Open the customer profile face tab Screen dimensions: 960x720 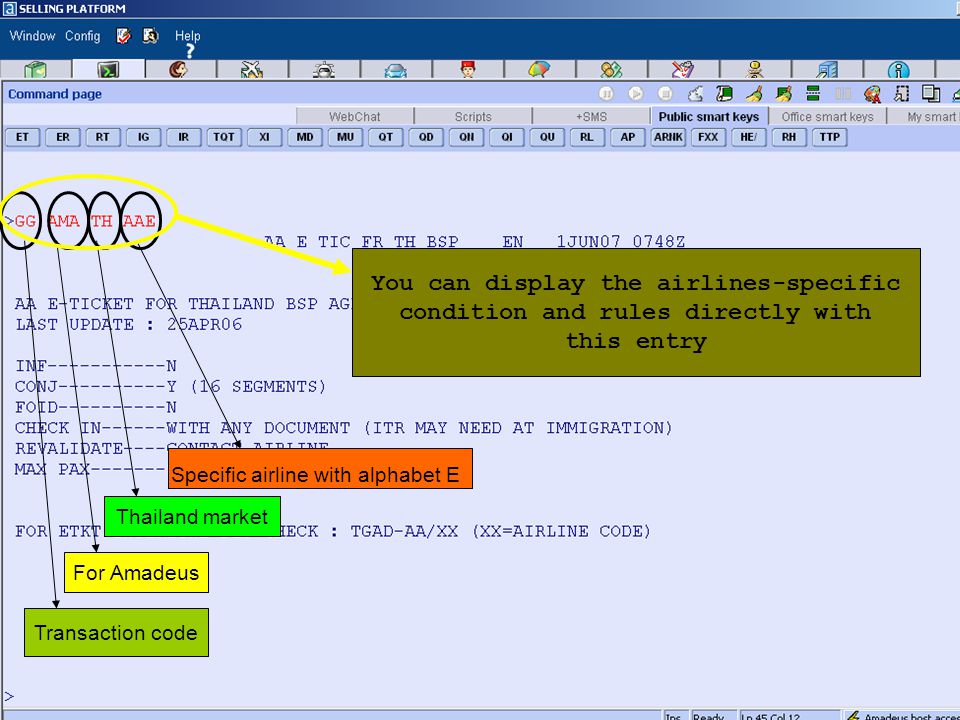(179, 69)
